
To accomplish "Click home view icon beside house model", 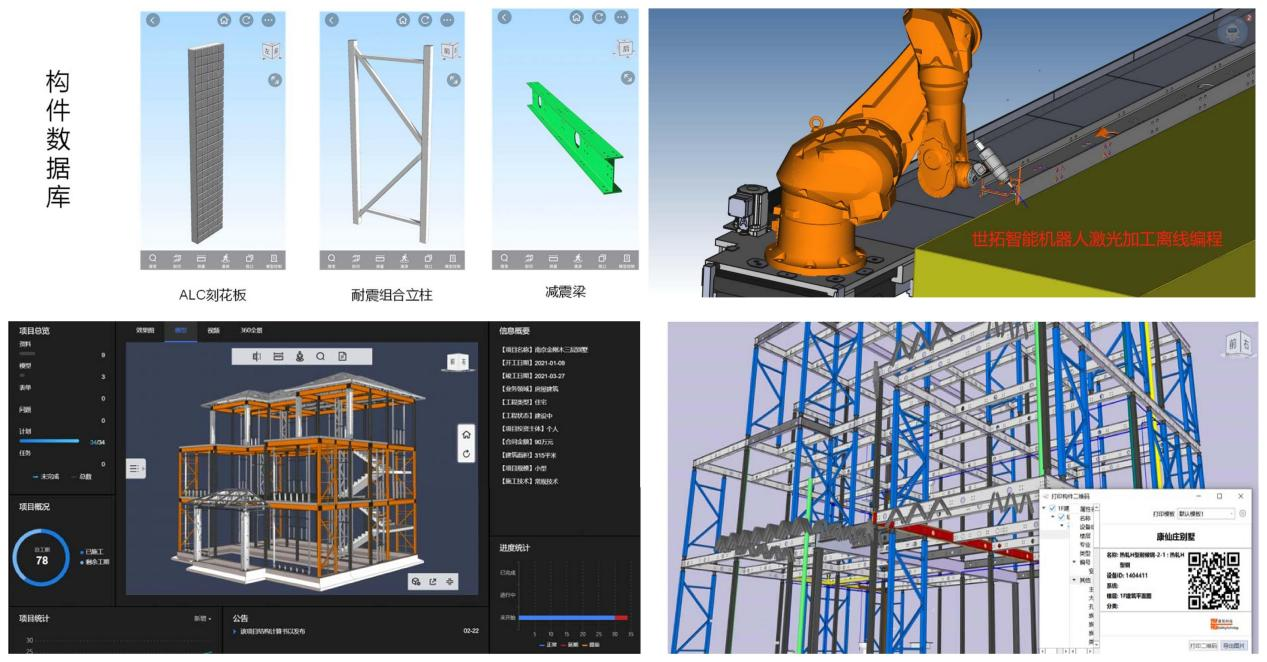I will click(x=465, y=434).
